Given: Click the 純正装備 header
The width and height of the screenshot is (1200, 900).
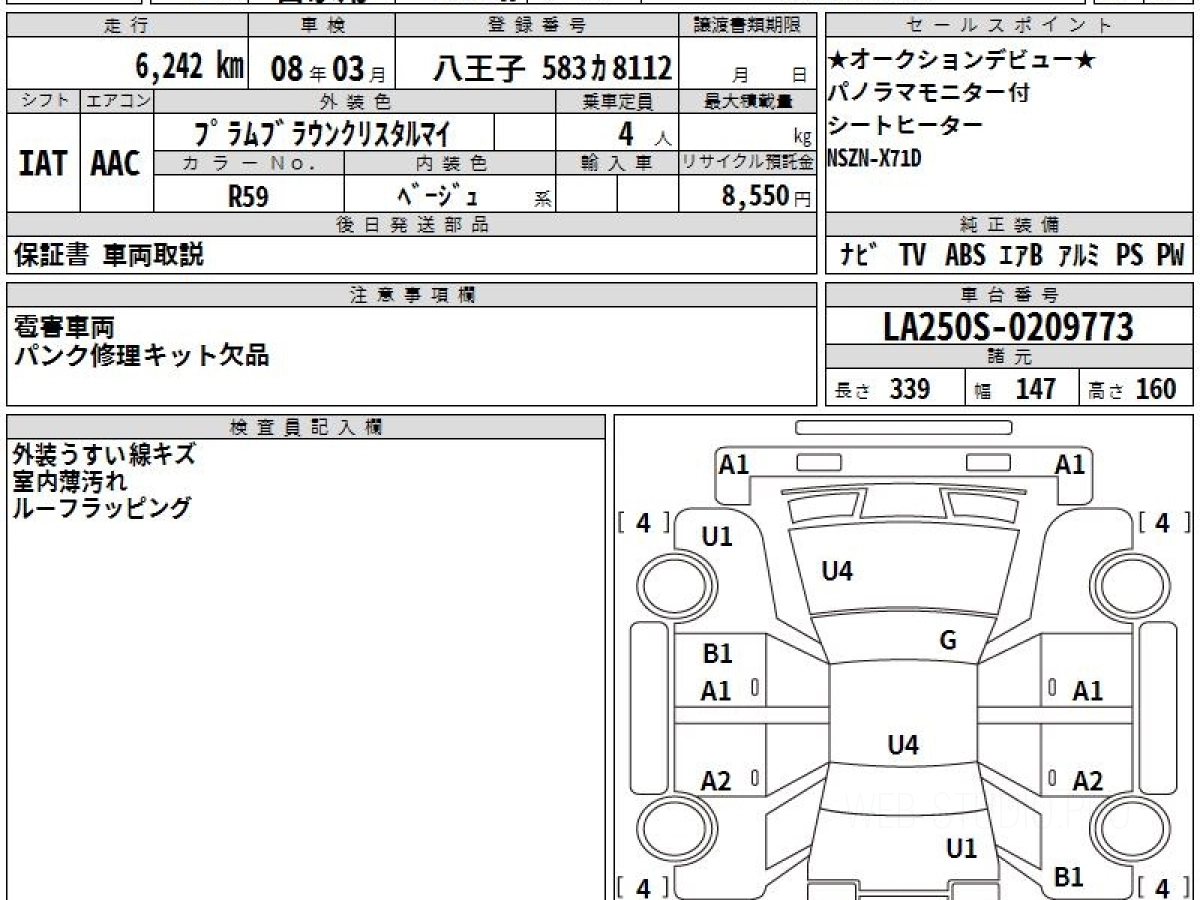Looking at the screenshot, I should coord(1009,224).
